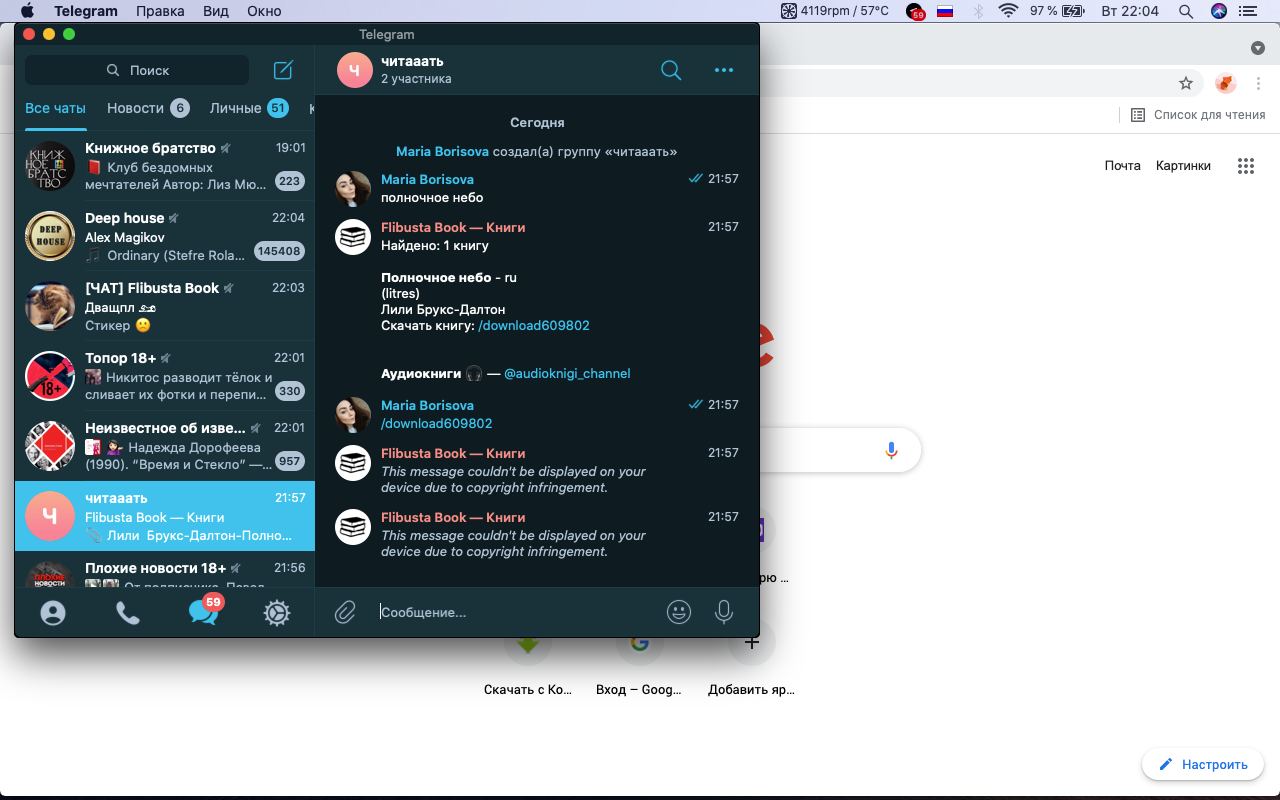Select the Новости folder tab
Screen dimensions: 1280x800
point(148,108)
